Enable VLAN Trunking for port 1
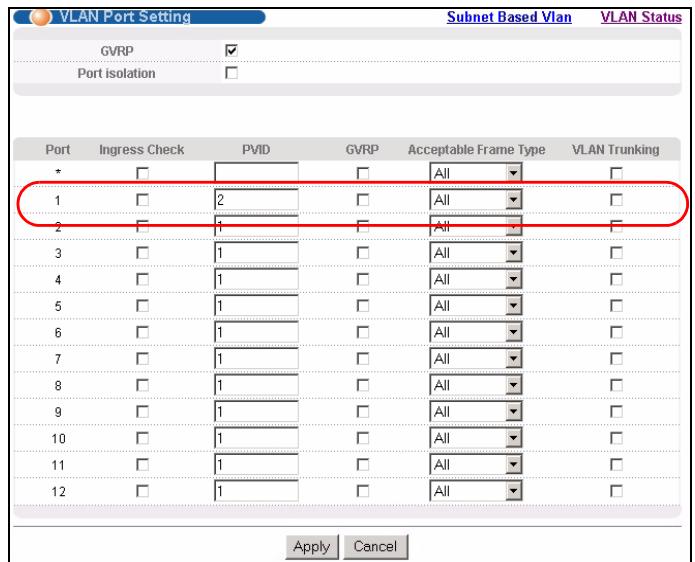695x562 pixels. coord(616,200)
